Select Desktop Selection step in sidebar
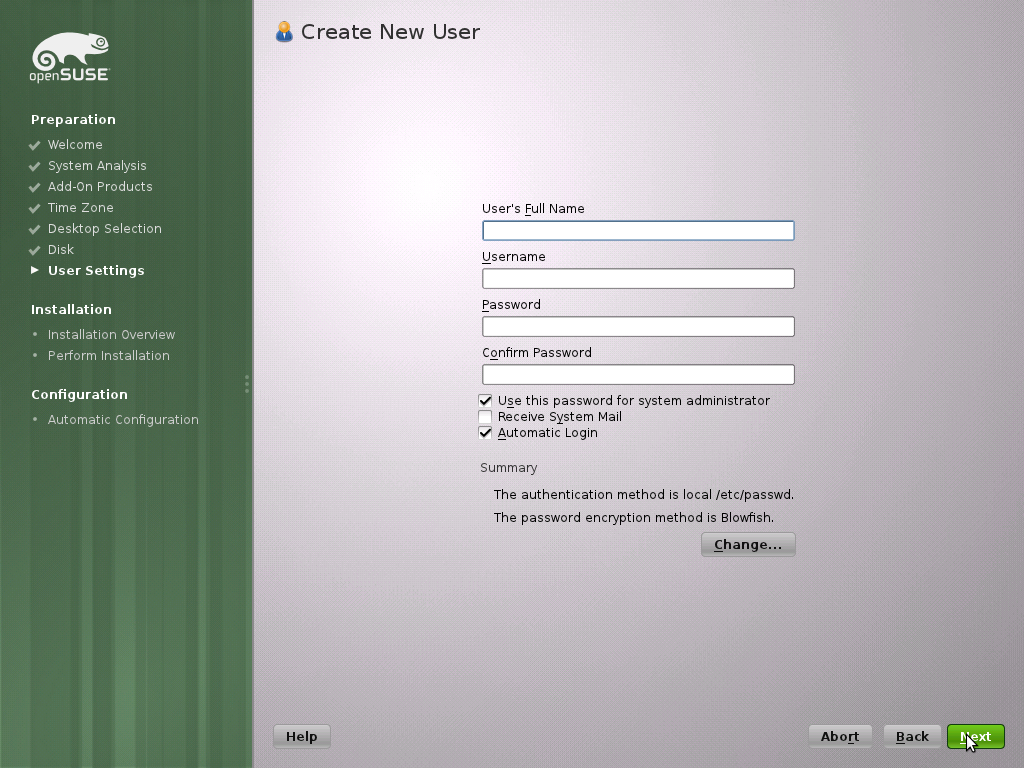The height and width of the screenshot is (768, 1024). (x=104, y=229)
